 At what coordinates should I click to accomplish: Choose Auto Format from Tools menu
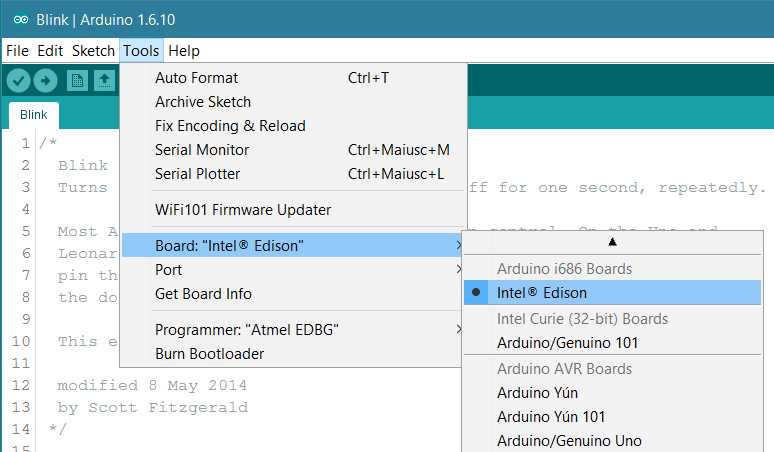click(196, 78)
